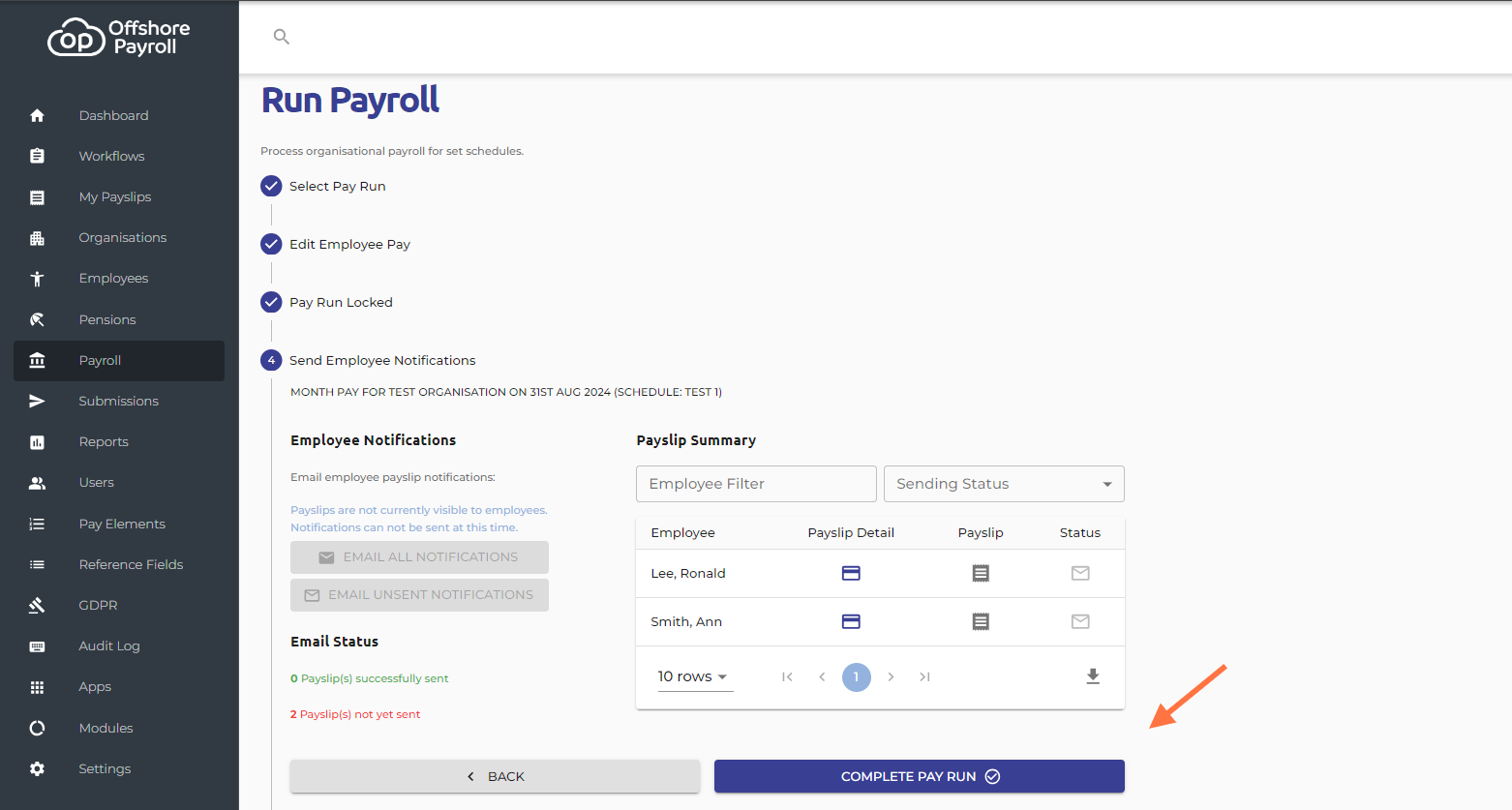Click Email All Notifications button
The image size is (1512, 810).
(419, 557)
